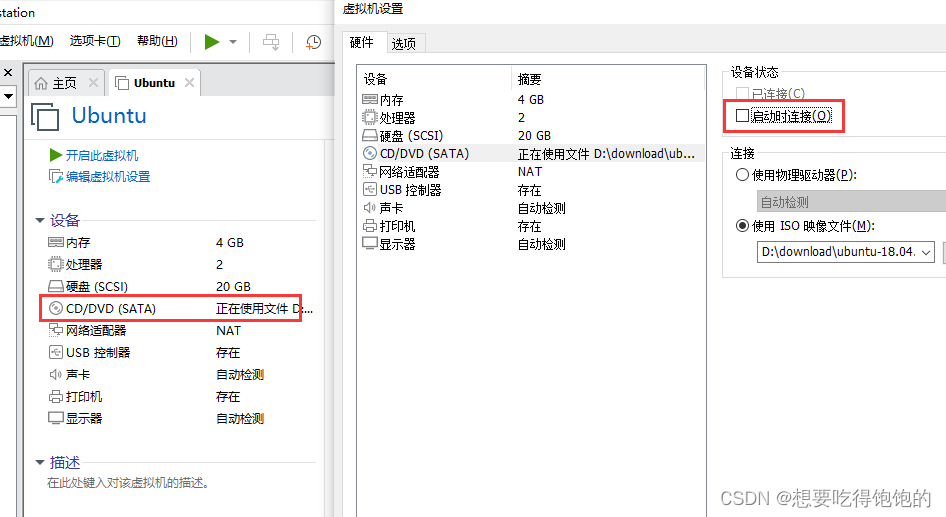
Task: Open the ISO image path combo box
Action: pyautogui.click(x=846, y=252)
